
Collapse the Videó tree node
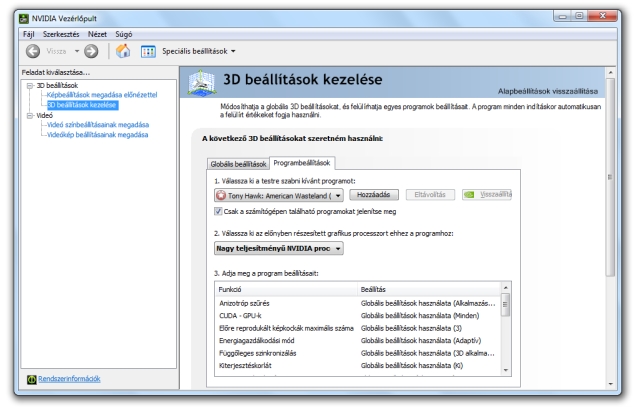(30, 116)
